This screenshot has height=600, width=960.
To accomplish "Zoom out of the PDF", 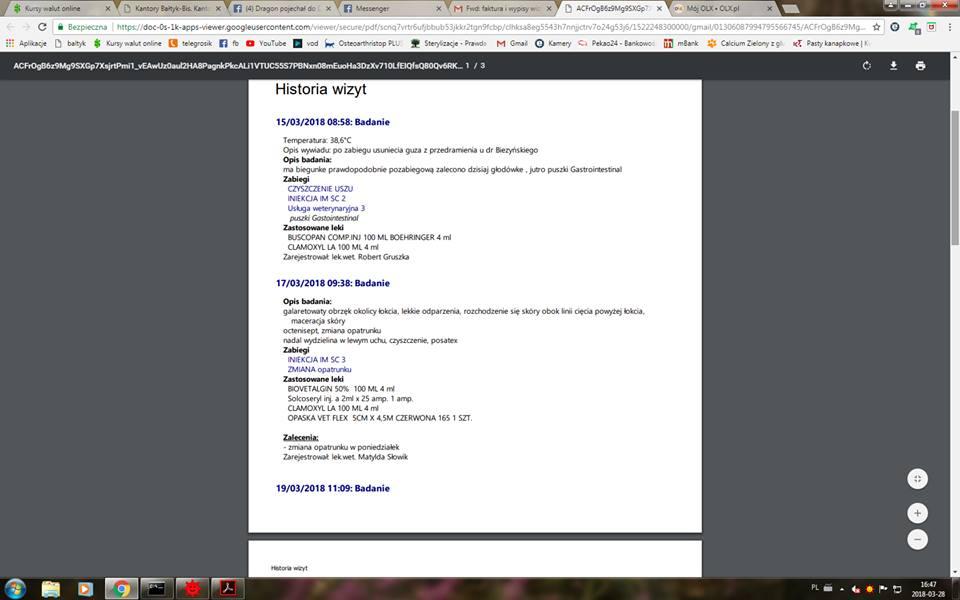I will tap(917, 540).
